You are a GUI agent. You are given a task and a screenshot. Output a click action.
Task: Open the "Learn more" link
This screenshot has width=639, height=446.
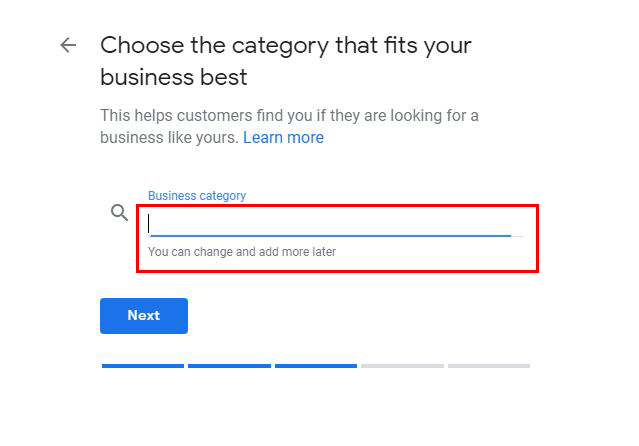tap(283, 138)
